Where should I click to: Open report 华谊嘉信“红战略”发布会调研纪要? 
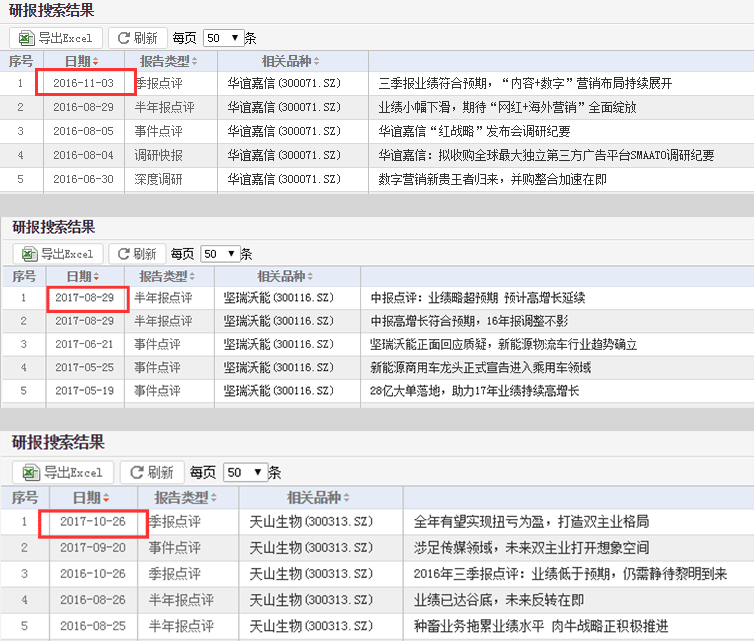pyautogui.click(x=474, y=131)
